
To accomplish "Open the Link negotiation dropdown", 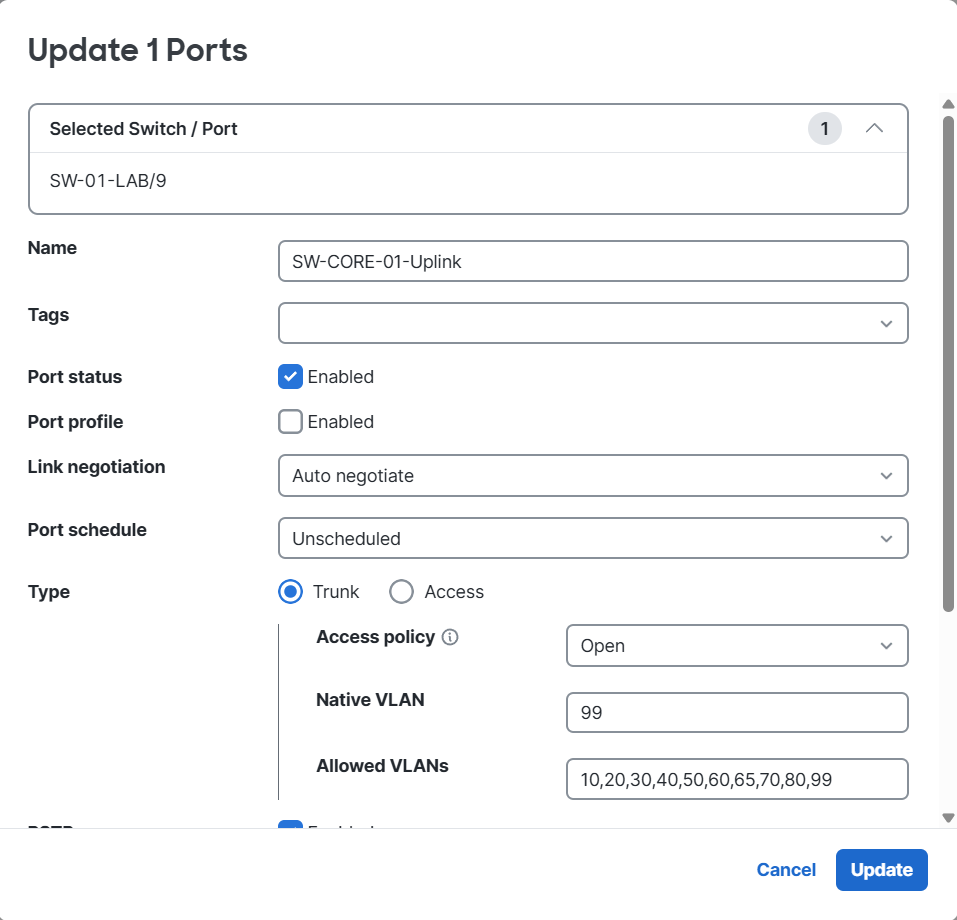I will [592, 476].
